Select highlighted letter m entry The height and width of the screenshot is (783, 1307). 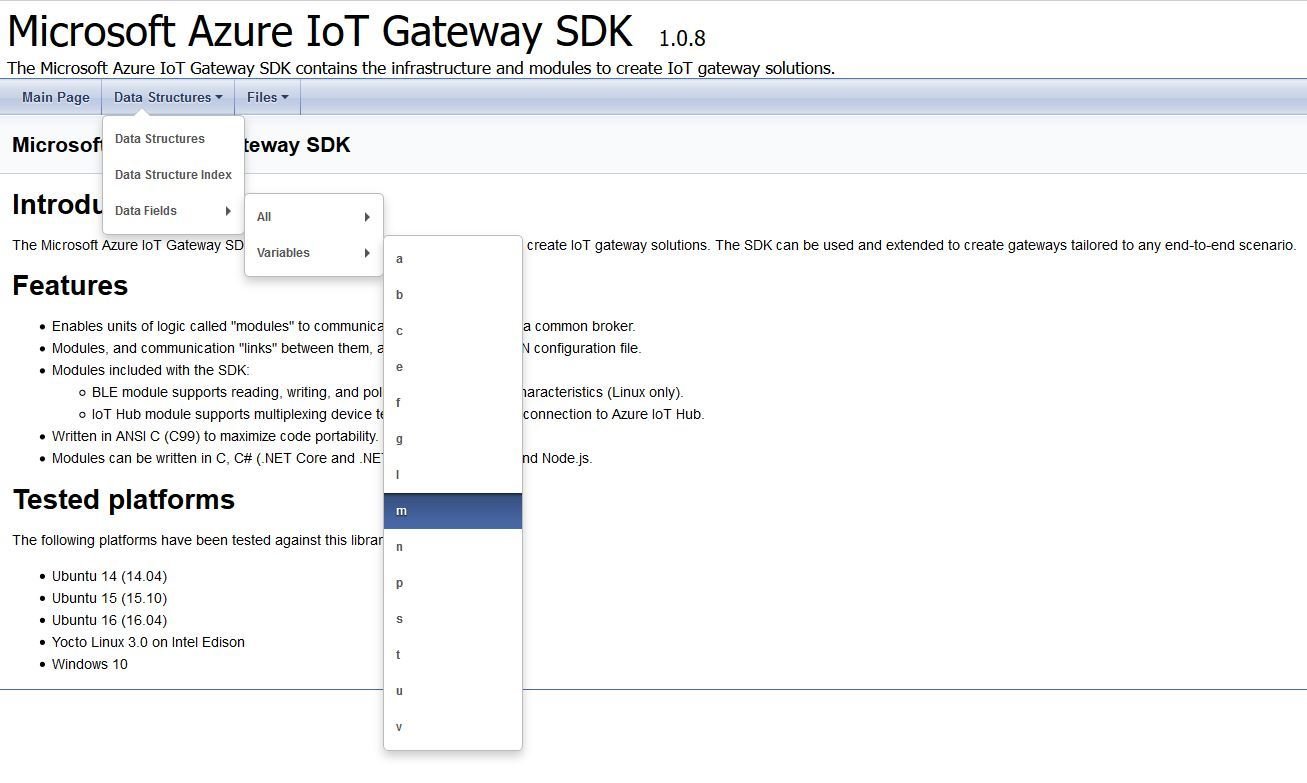pos(453,511)
